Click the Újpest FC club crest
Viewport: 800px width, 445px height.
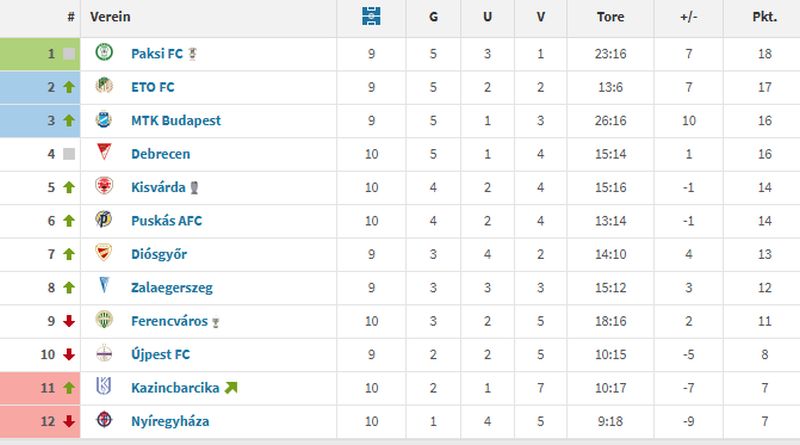(102, 354)
